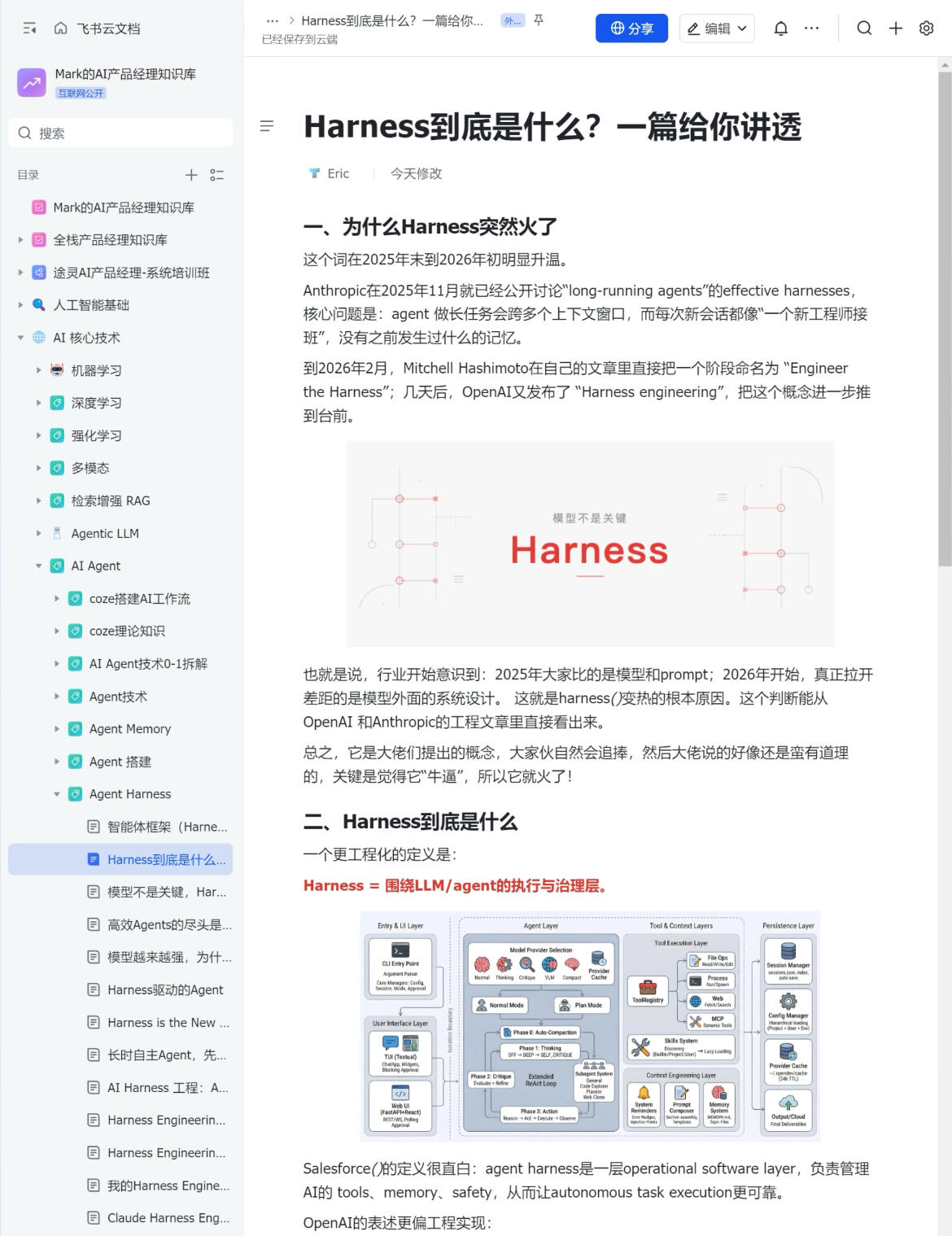The height and width of the screenshot is (1236, 952).
Task: Click the AI 核心技术 globe icon
Action: 38,338
